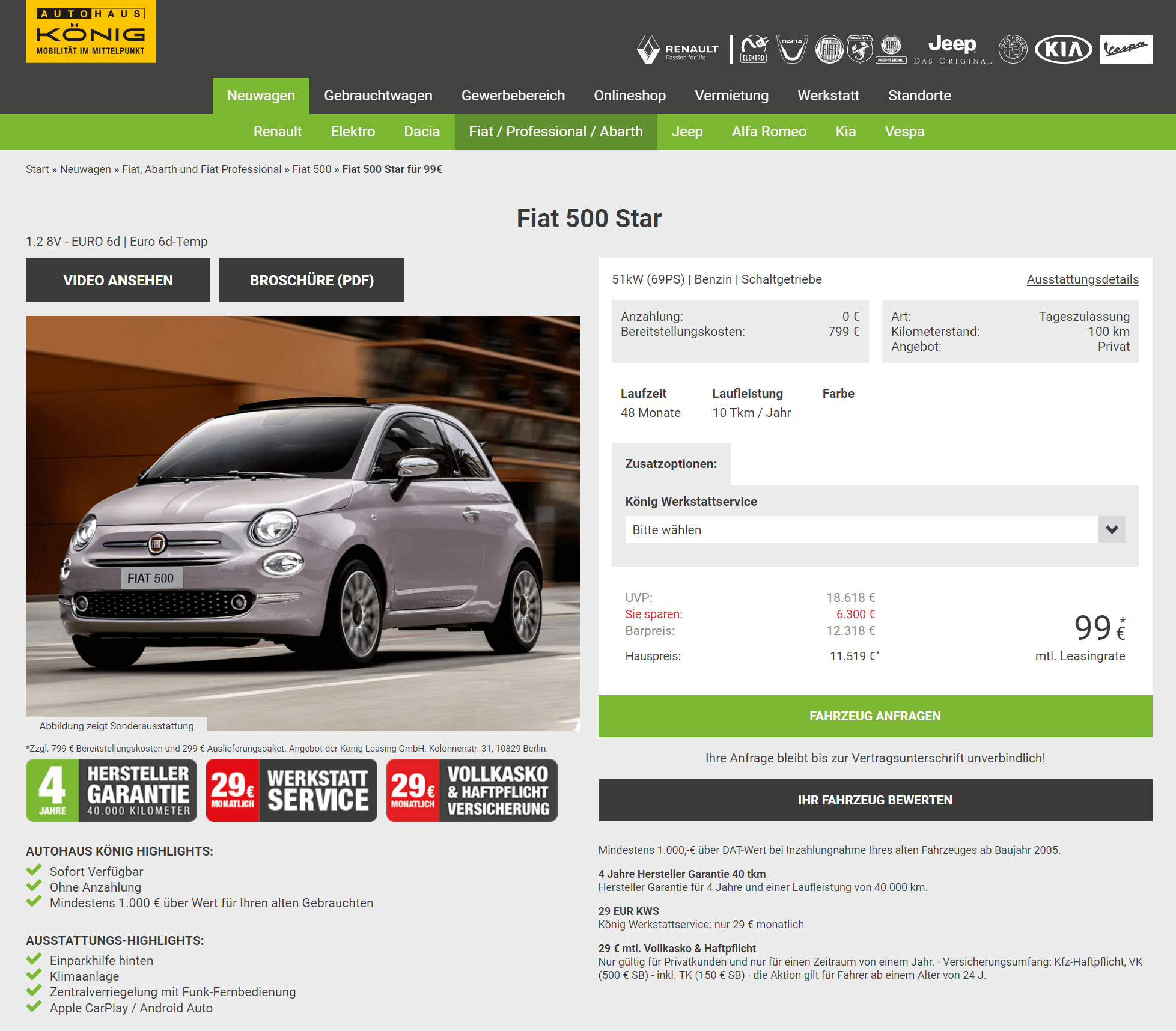The height and width of the screenshot is (1031, 1176).
Task: Open the Gebrauchtwagen menu
Action: (378, 96)
